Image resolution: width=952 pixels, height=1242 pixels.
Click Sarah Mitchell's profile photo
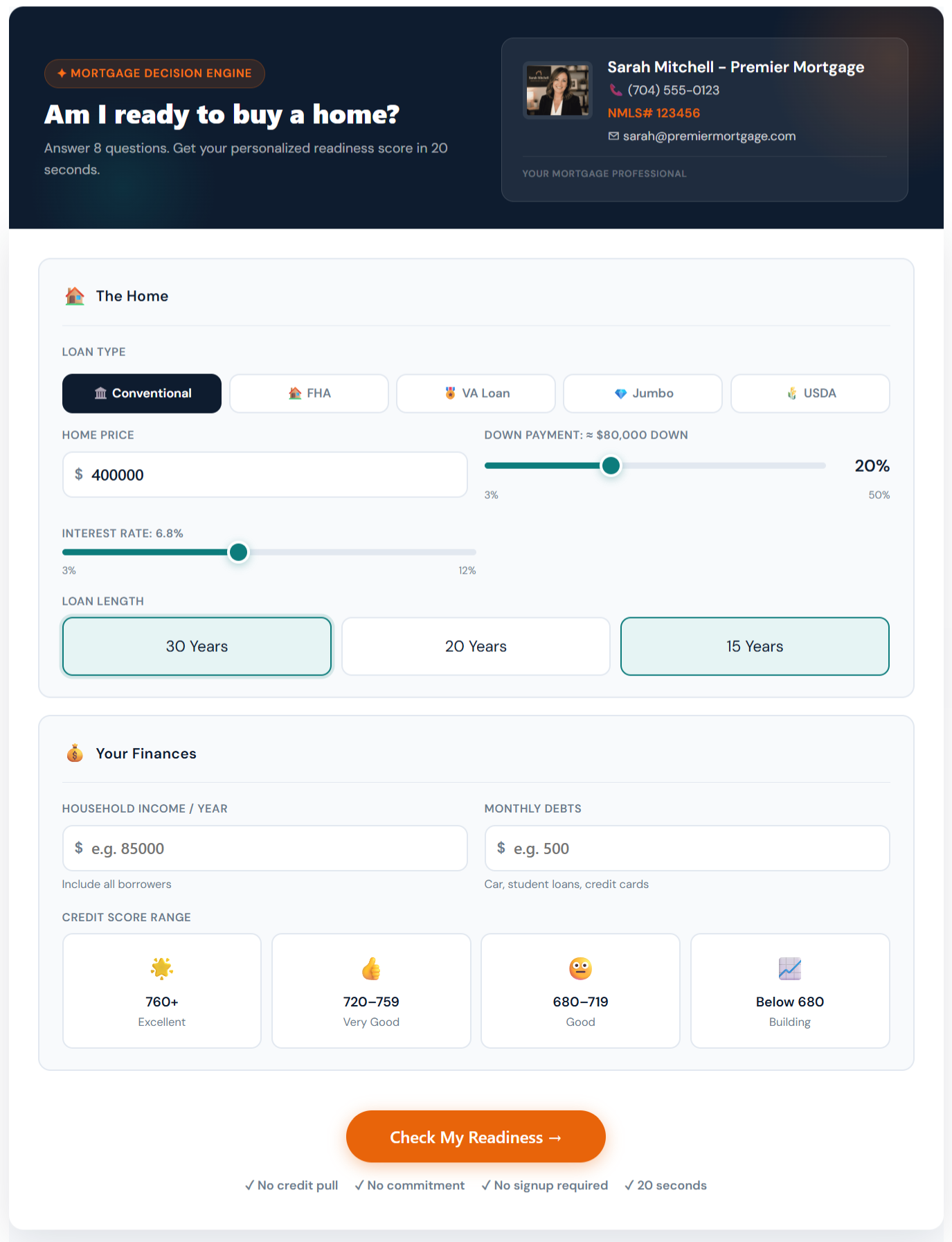(x=557, y=90)
